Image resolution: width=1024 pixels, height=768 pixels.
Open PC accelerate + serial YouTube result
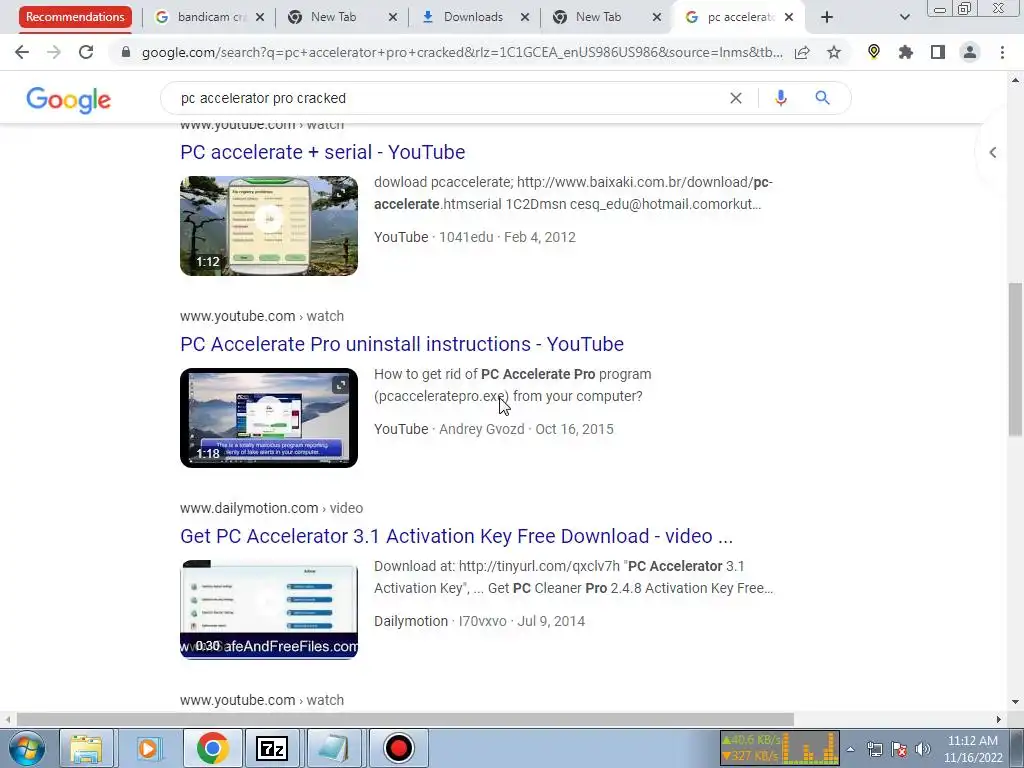click(x=323, y=152)
